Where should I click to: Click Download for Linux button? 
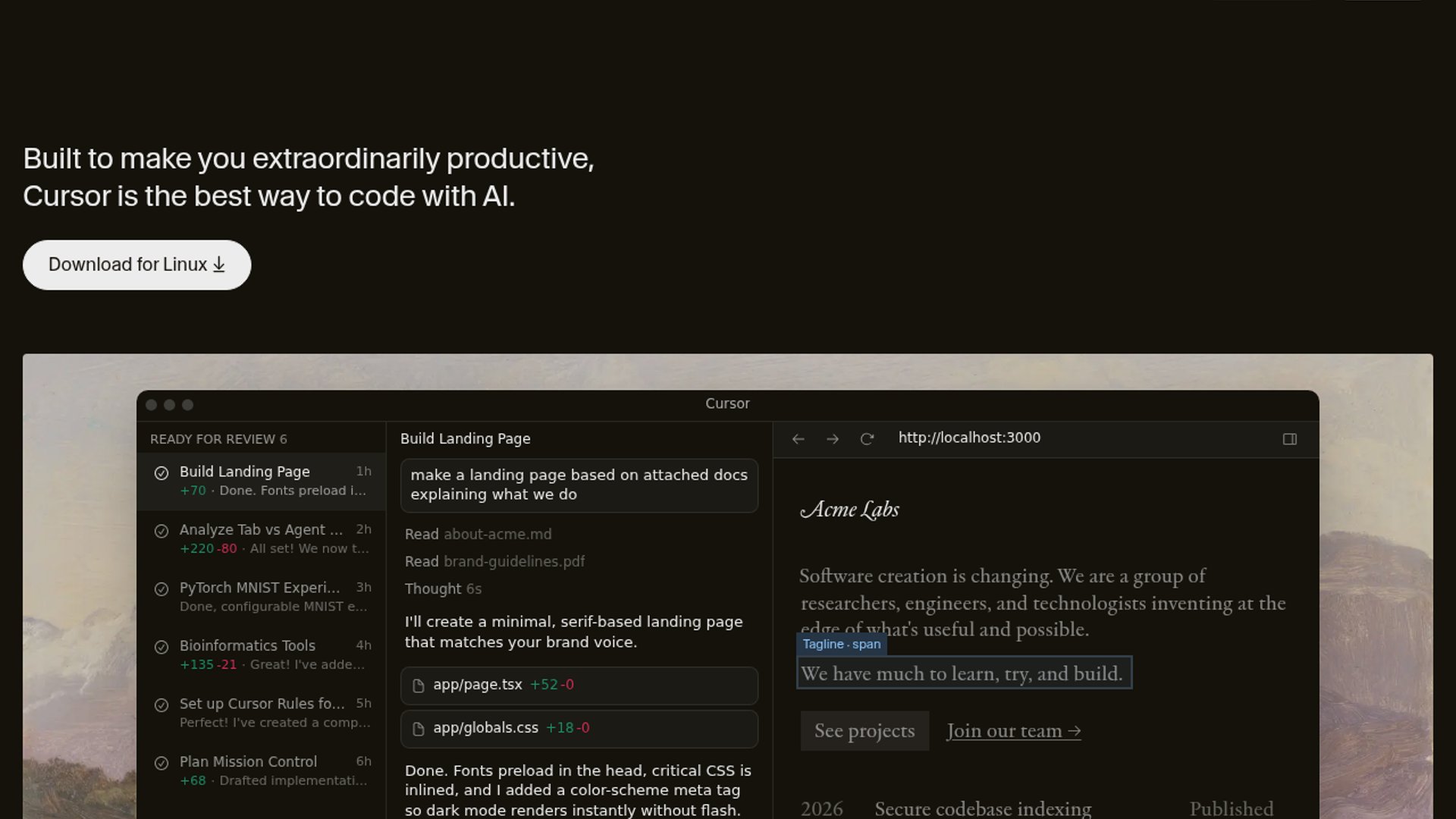[x=136, y=265]
